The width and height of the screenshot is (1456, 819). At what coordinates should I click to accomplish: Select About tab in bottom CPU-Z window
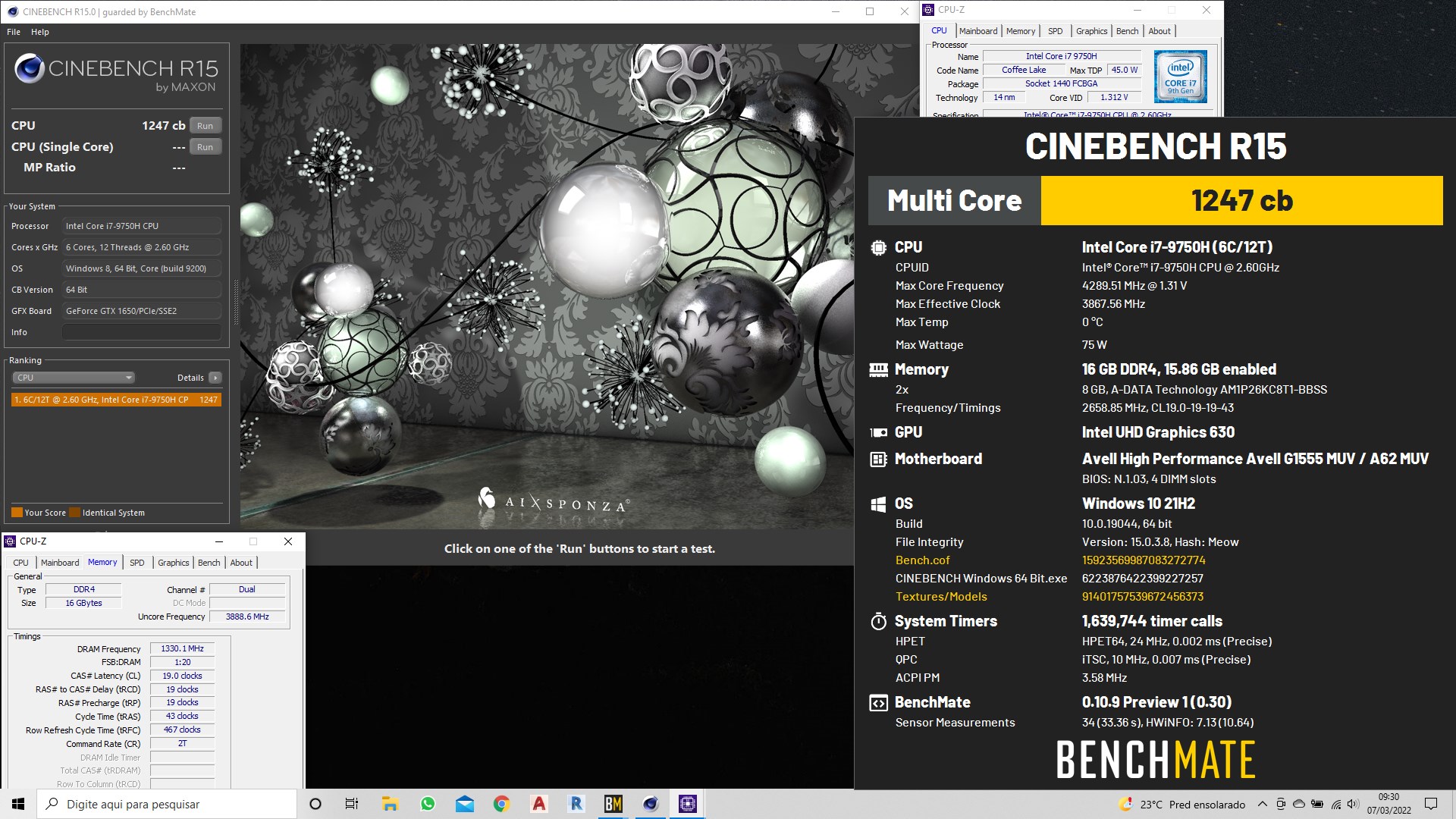241,563
